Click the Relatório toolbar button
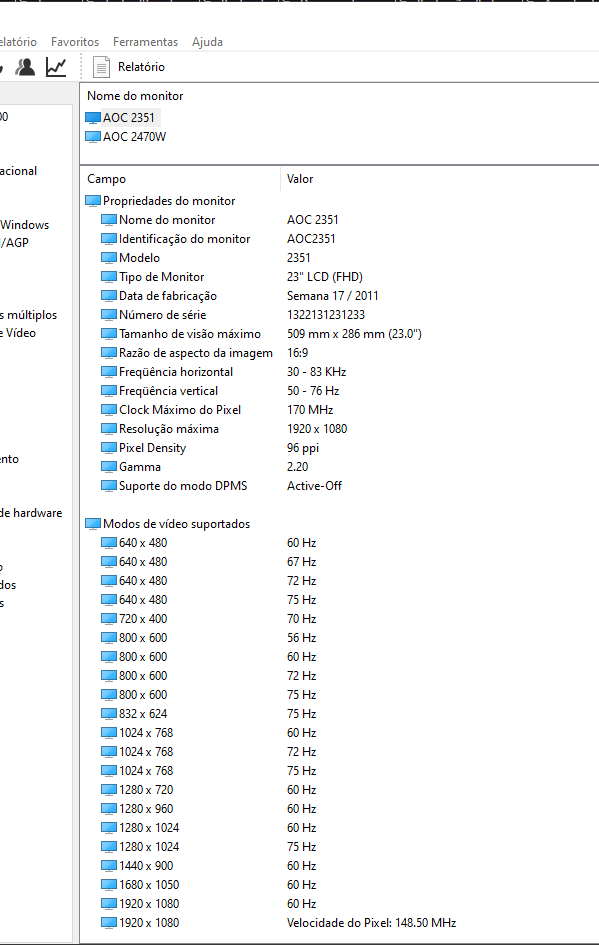Screen dimensions: 599x945 (x=129, y=67)
